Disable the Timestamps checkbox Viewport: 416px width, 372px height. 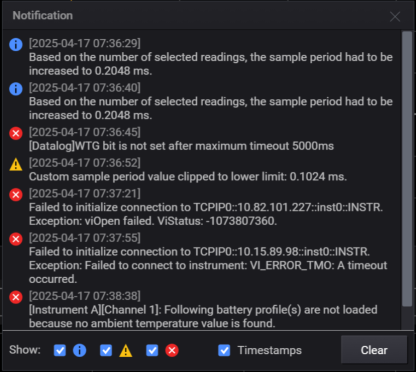(224, 350)
